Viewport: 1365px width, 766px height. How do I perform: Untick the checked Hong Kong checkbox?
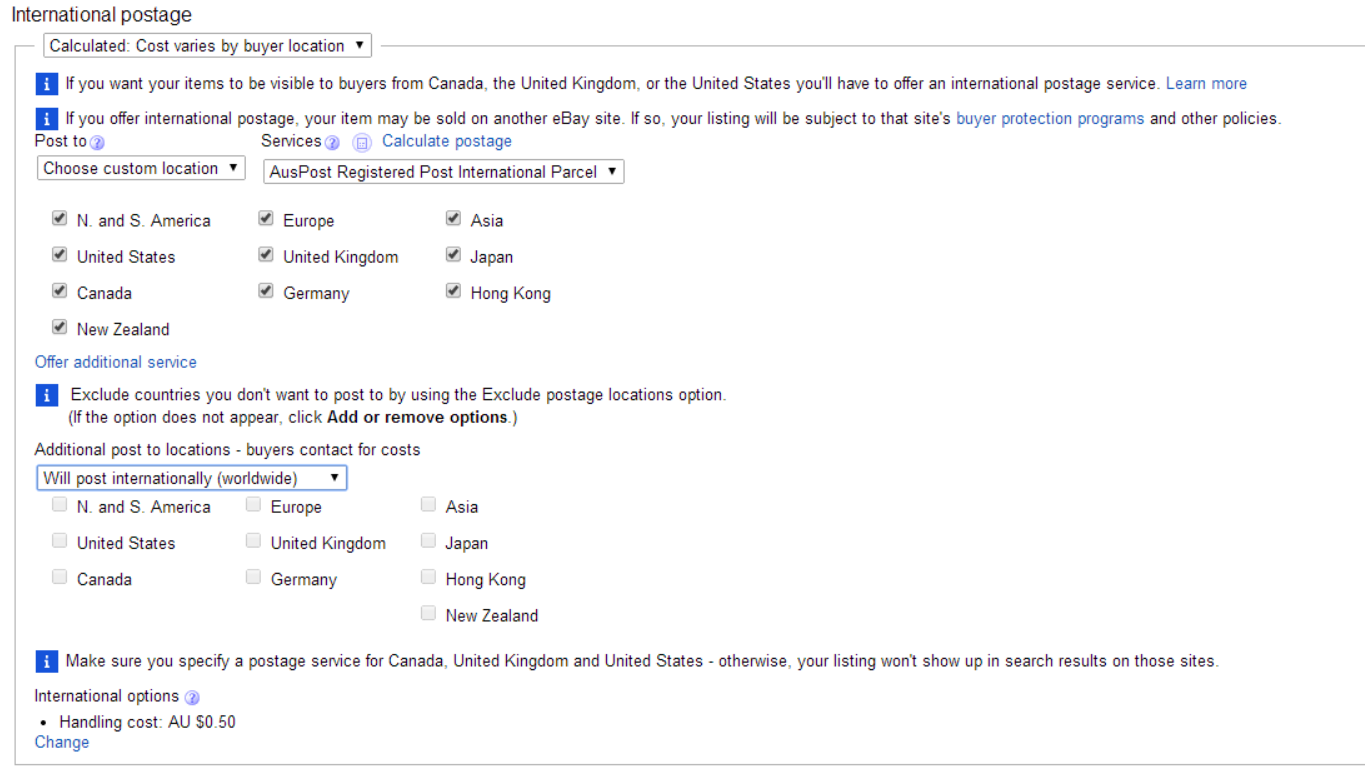pyautogui.click(x=454, y=291)
